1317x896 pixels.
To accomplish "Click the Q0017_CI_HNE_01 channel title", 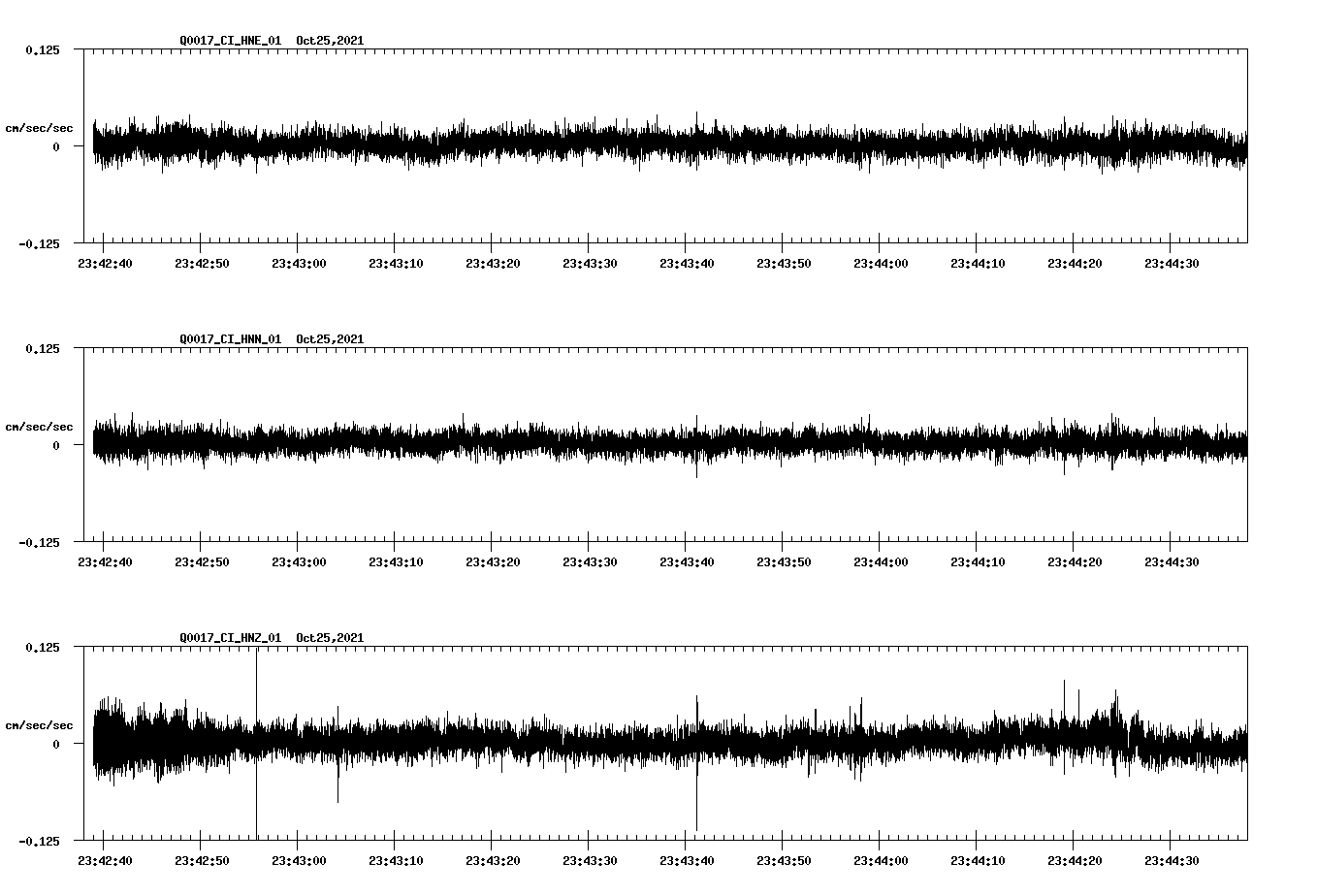I will pyautogui.click(x=231, y=41).
